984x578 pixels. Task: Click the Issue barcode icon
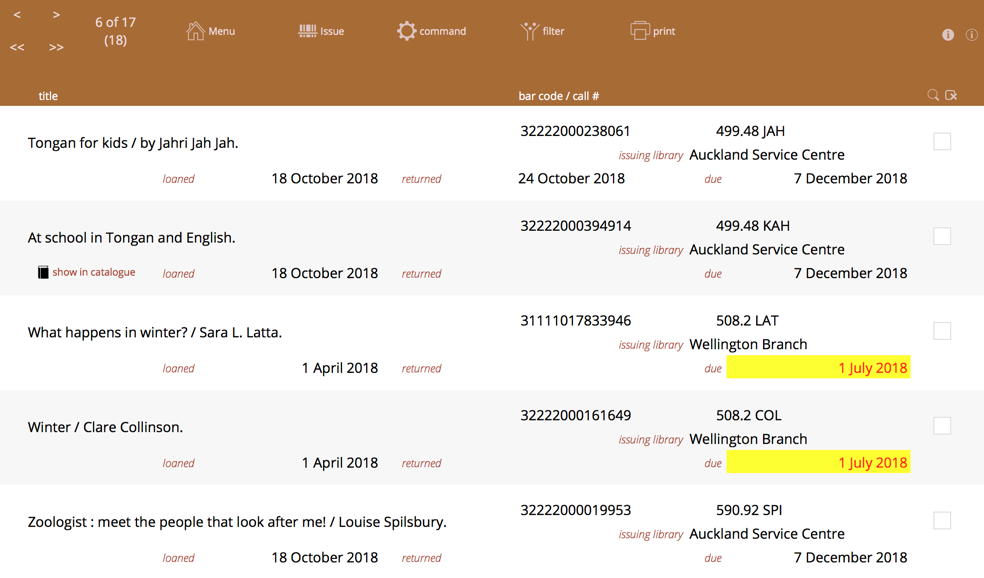pos(307,31)
